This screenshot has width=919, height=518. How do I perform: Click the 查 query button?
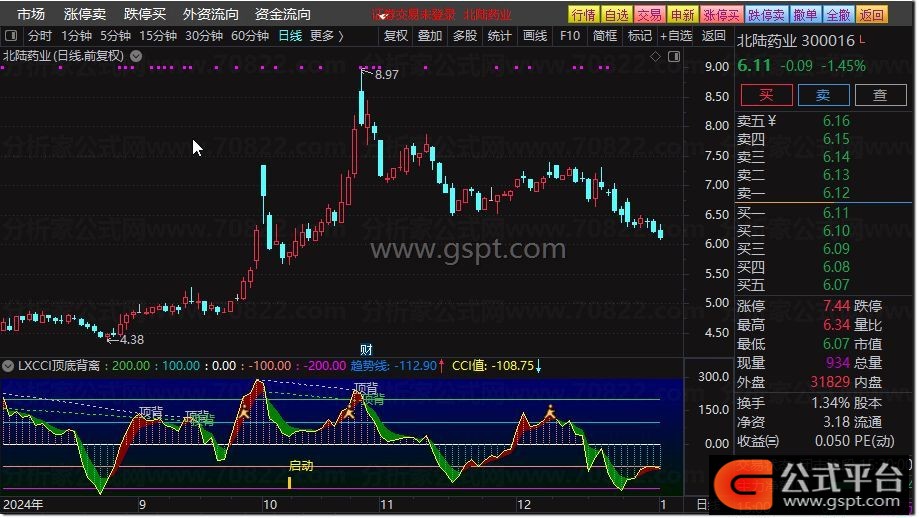(x=880, y=95)
